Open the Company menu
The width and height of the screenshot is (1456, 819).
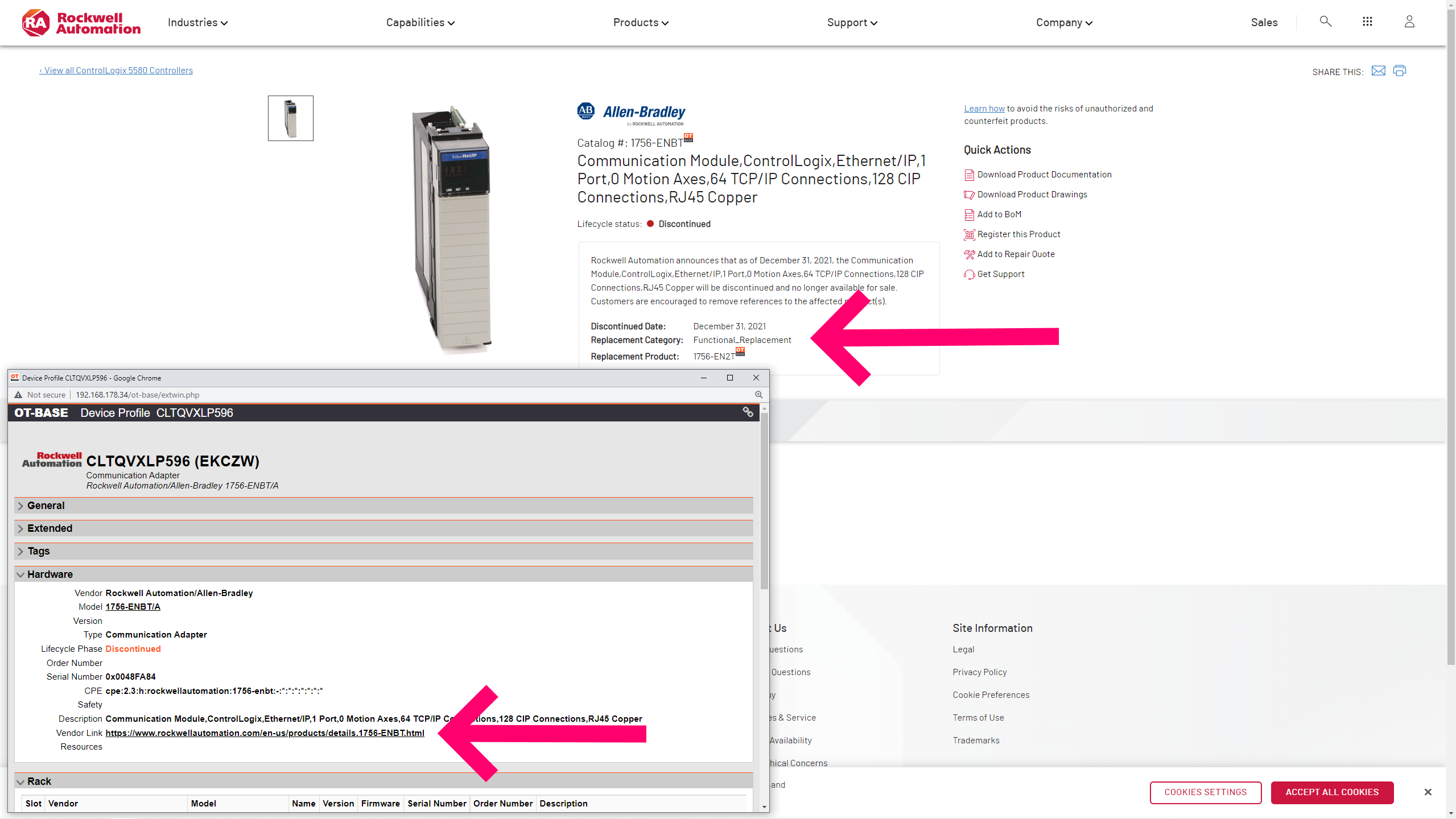click(1064, 23)
